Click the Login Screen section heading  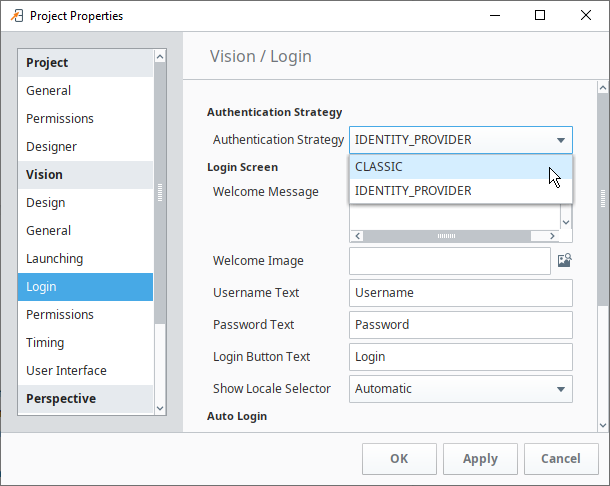point(242,167)
